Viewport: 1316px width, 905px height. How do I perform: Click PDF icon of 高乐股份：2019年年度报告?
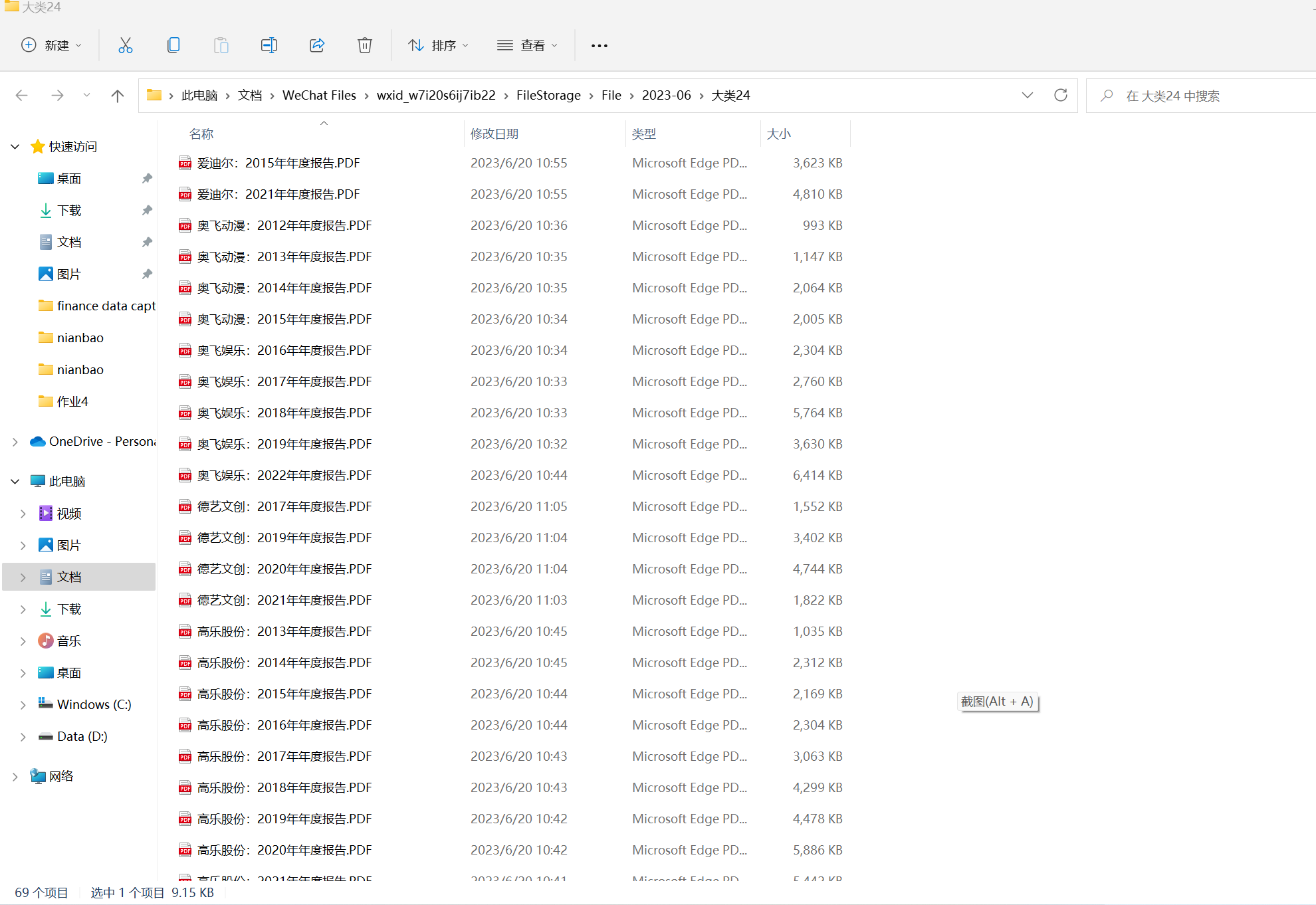pos(185,819)
